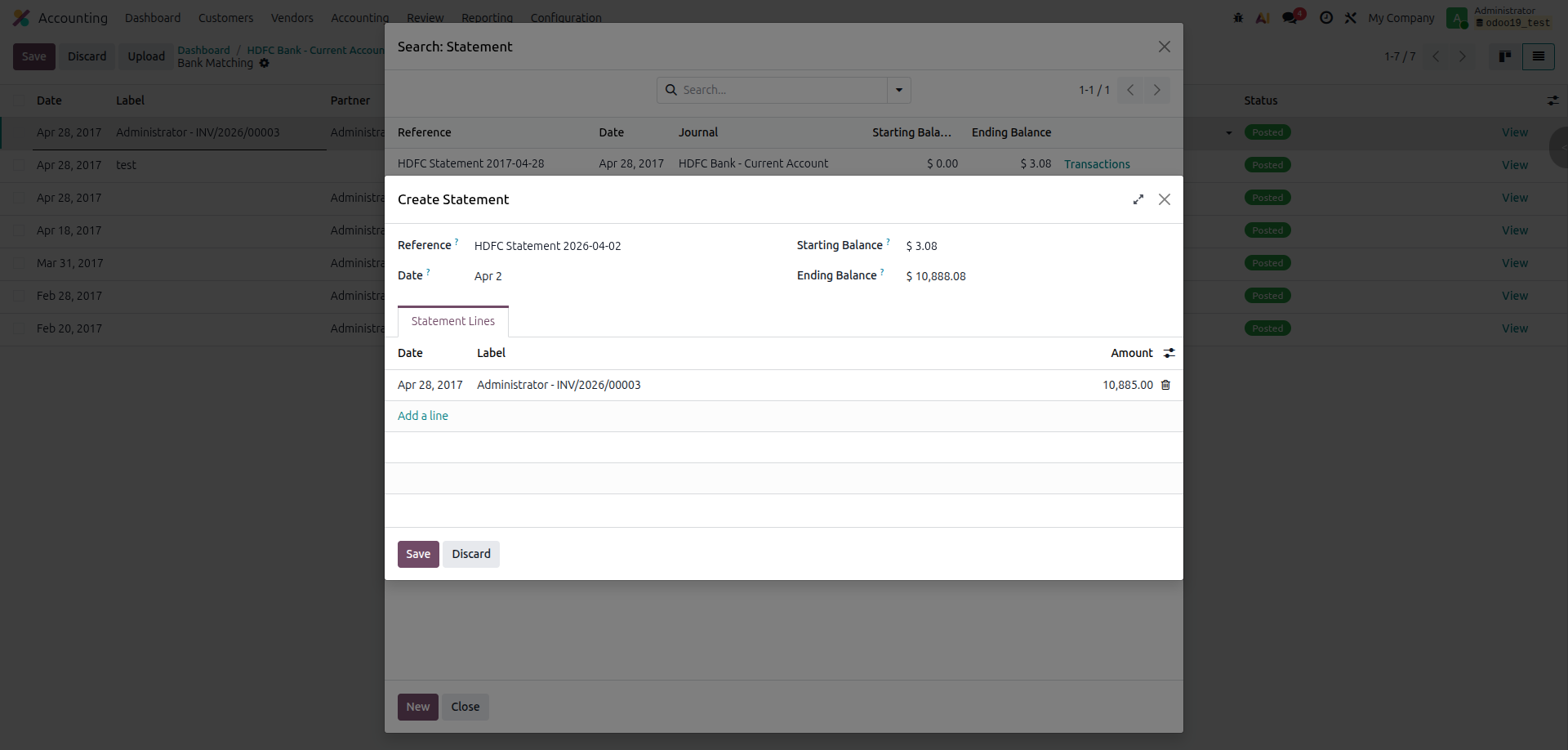Open the Customers menu
The image size is (1568, 750).
point(225,18)
